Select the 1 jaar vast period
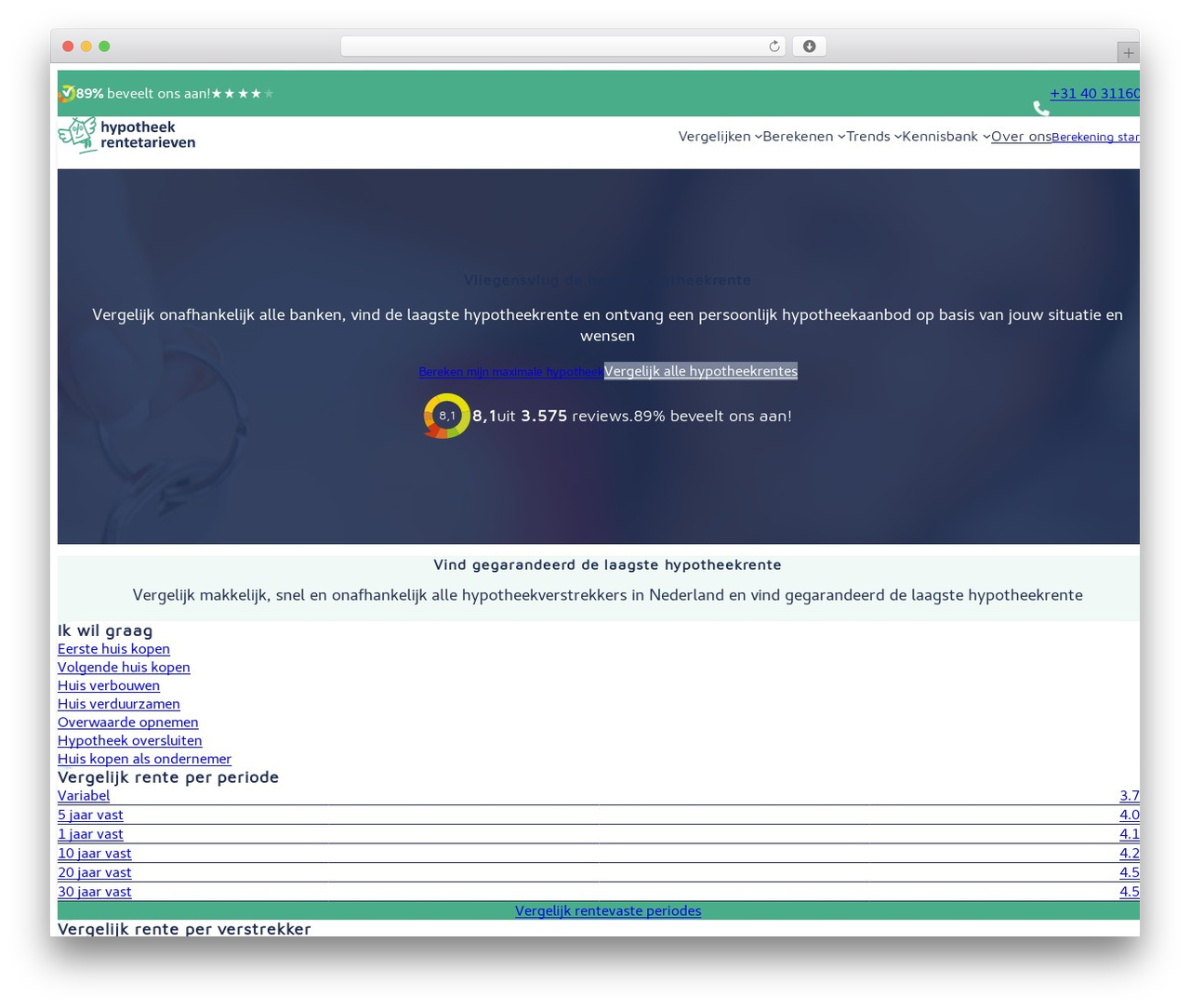 click(x=599, y=834)
